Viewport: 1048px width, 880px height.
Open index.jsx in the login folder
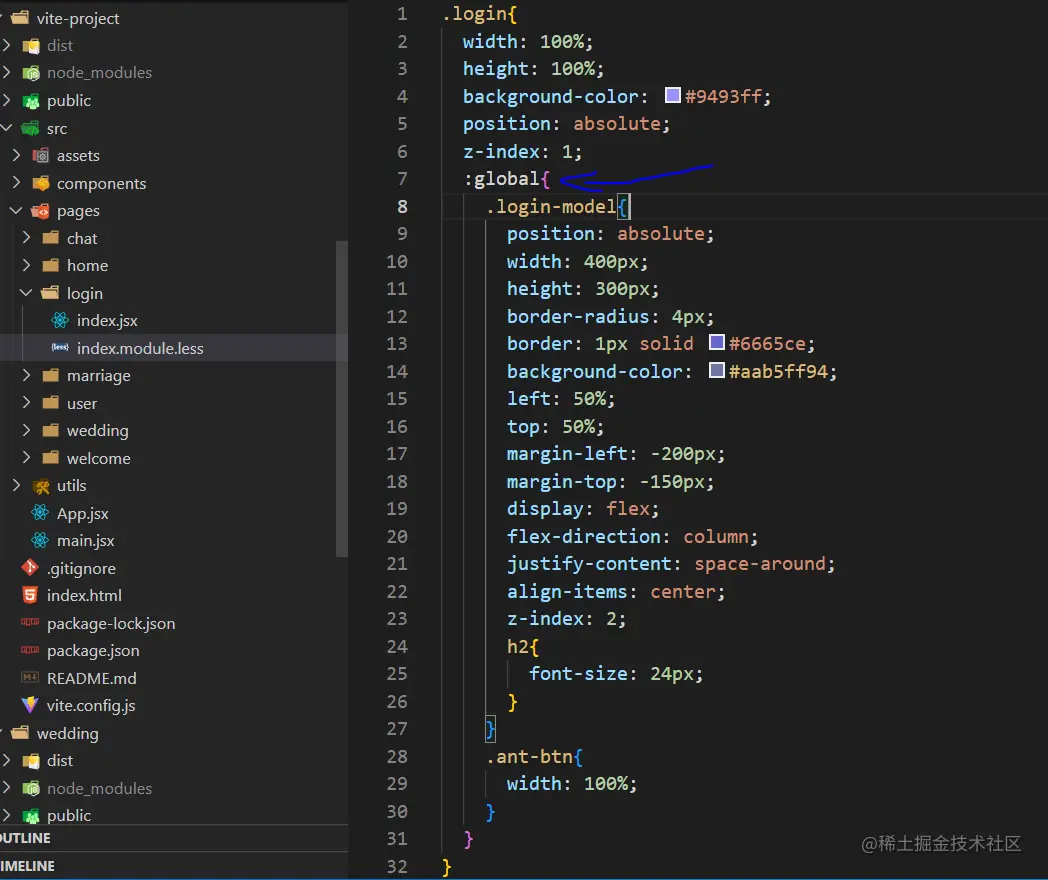click(x=107, y=321)
